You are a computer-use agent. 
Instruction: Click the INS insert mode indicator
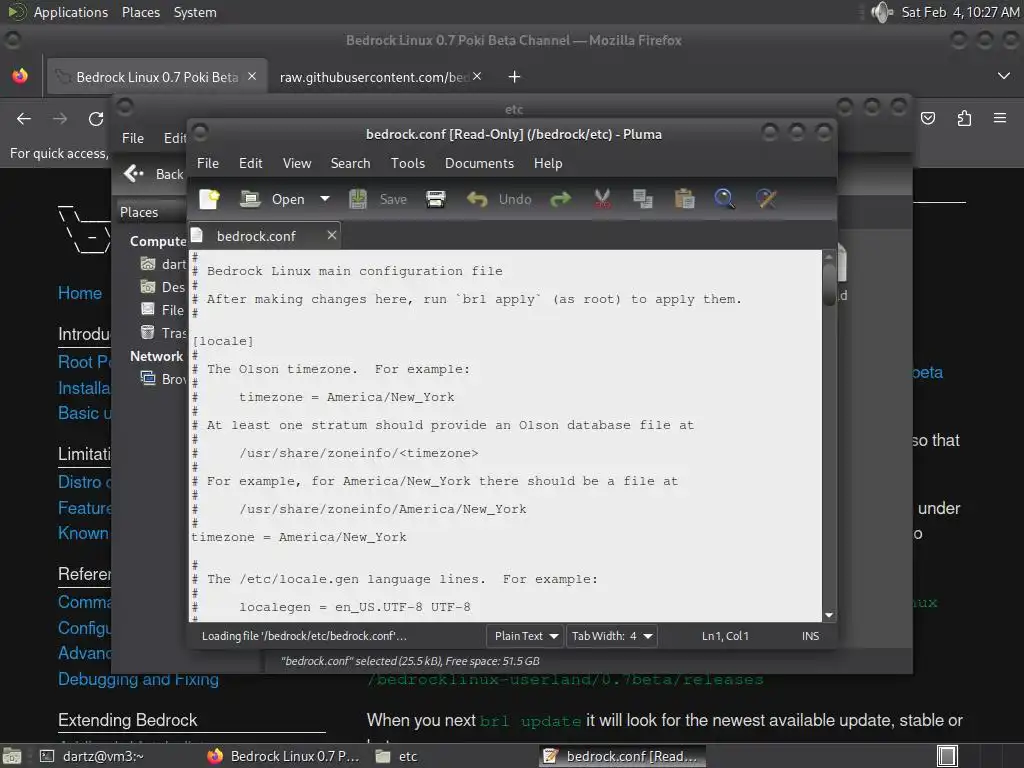810,635
